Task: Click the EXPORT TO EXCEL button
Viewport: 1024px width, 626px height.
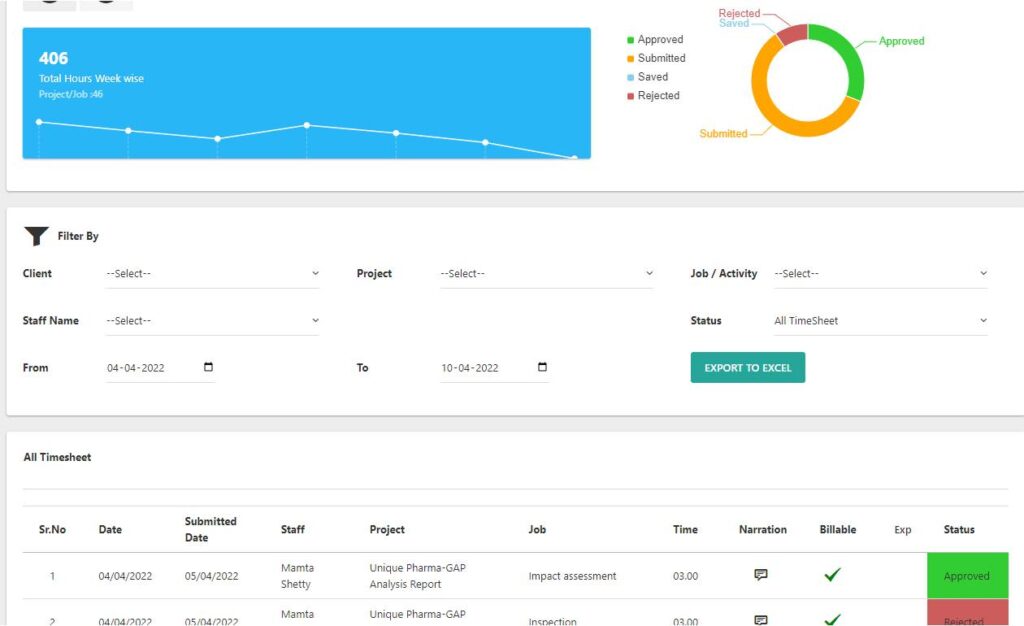Action: click(747, 367)
